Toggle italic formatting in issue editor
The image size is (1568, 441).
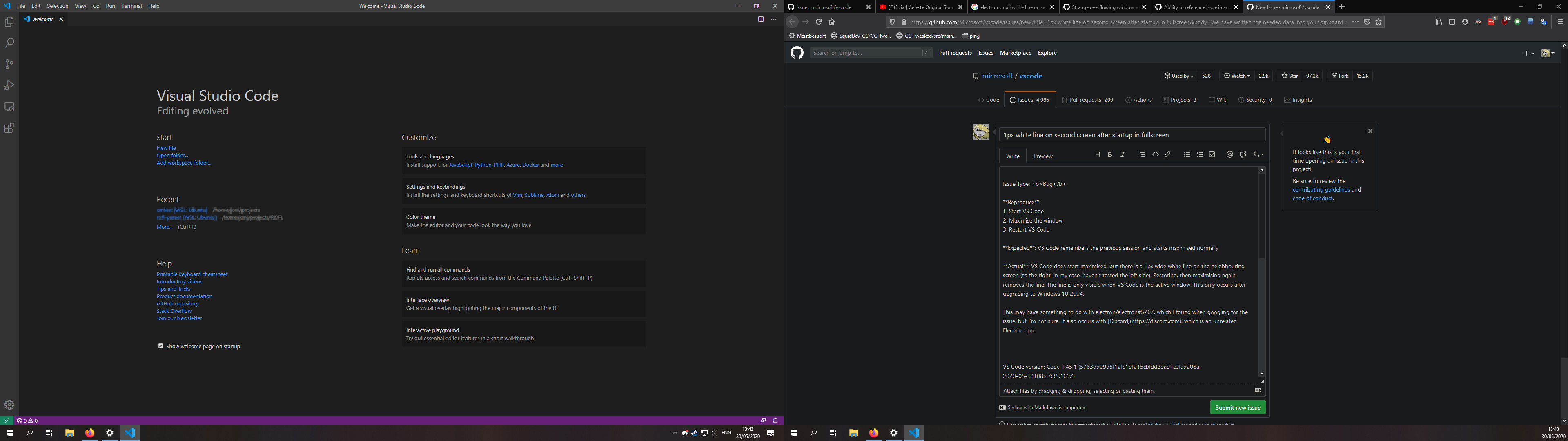(x=1123, y=154)
